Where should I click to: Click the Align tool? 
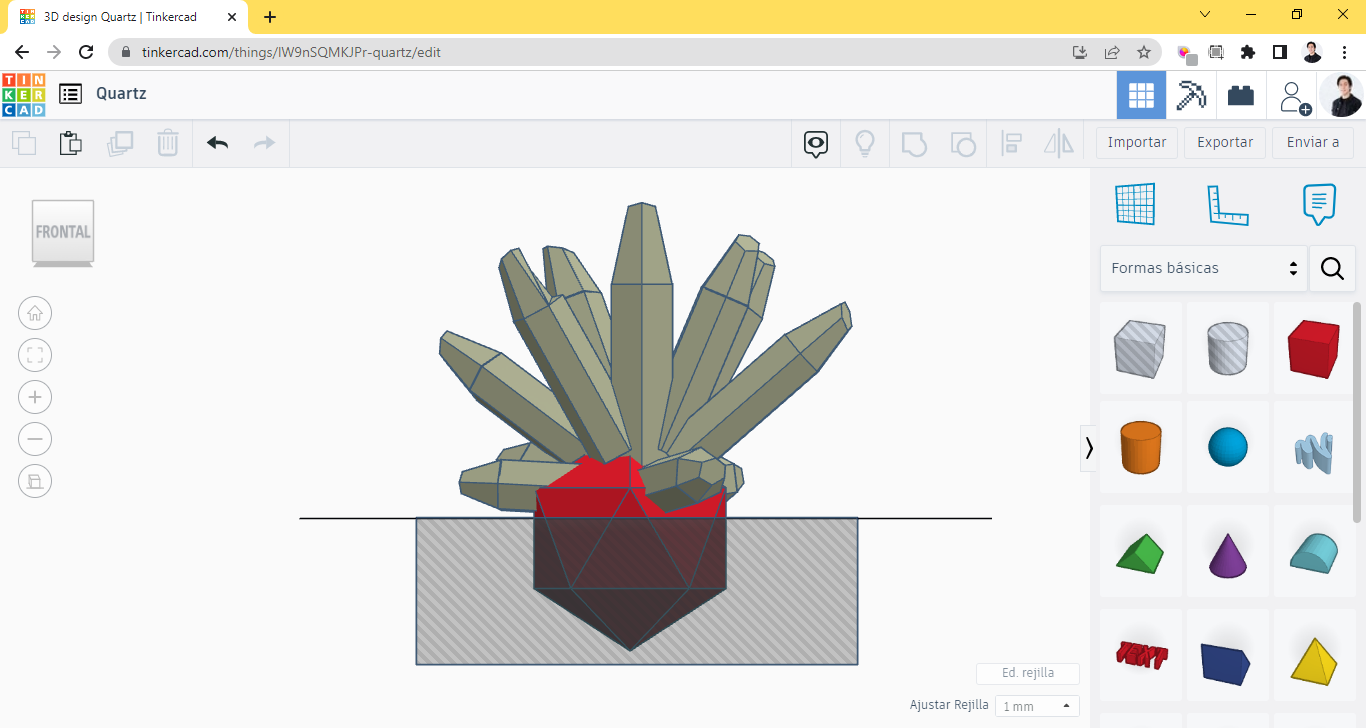[x=1011, y=144]
